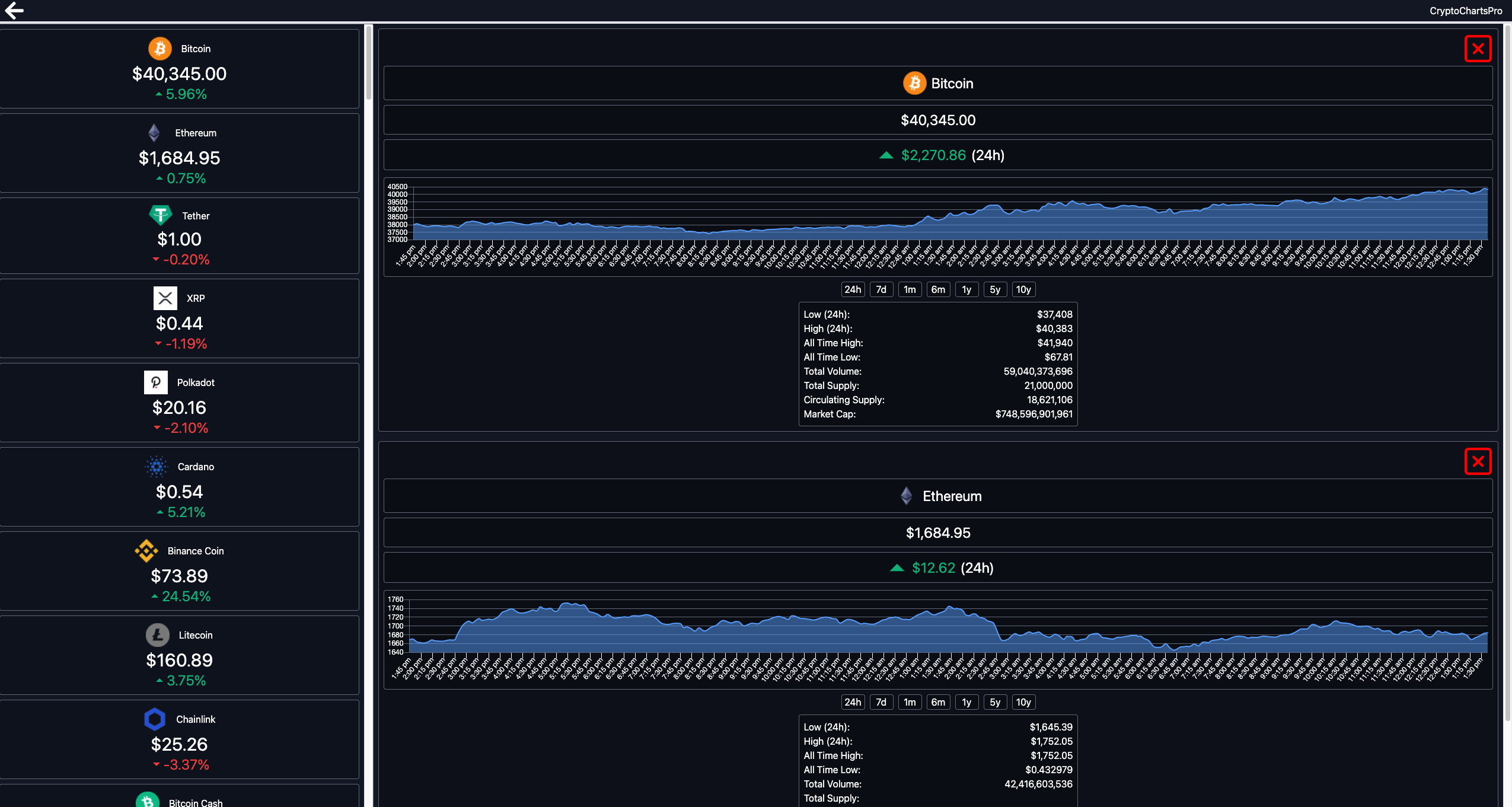This screenshot has height=807, width=1512.
Task: Click Bitcoin price $40,345.00 in chart panel
Action: coord(938,120)
